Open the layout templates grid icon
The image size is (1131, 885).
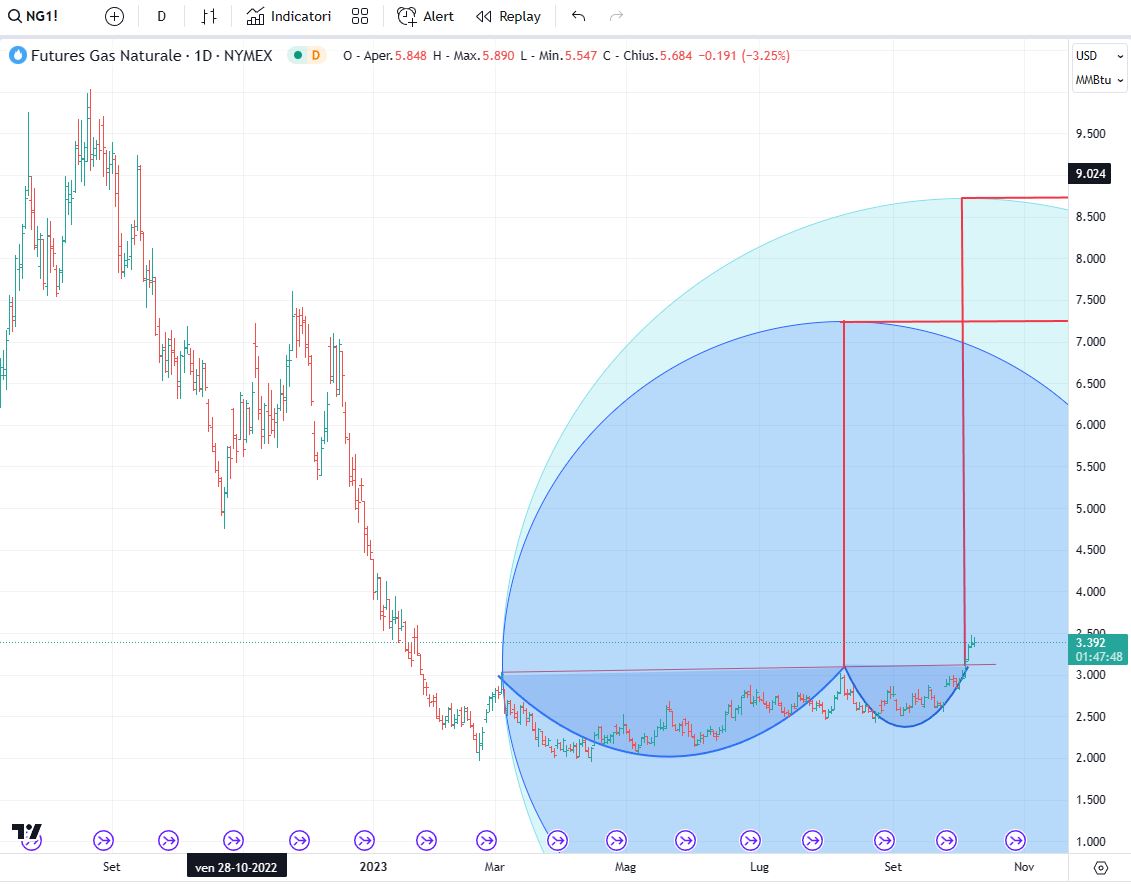360,16
